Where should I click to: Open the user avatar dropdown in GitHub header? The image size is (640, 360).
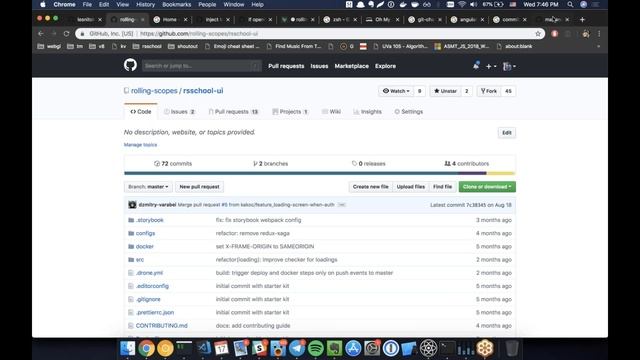pyautogui.click(x=509, y=66)
